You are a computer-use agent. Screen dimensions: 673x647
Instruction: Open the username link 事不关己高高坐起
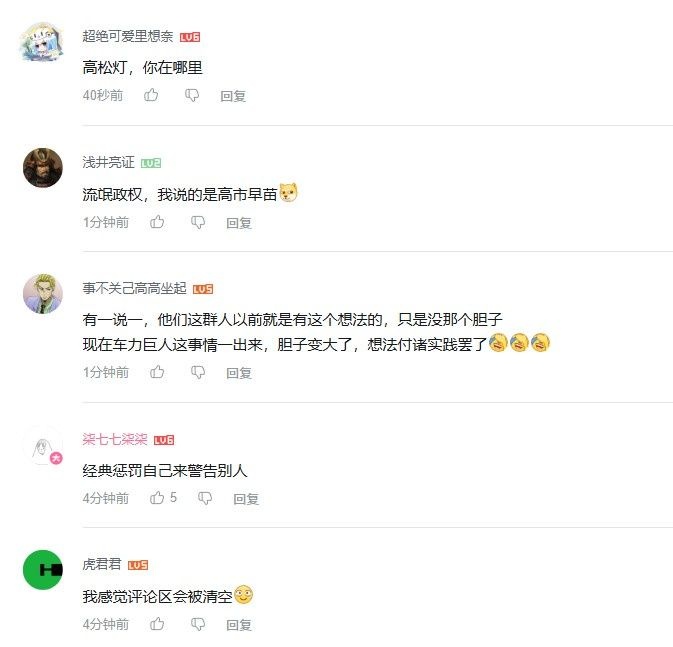134,288
